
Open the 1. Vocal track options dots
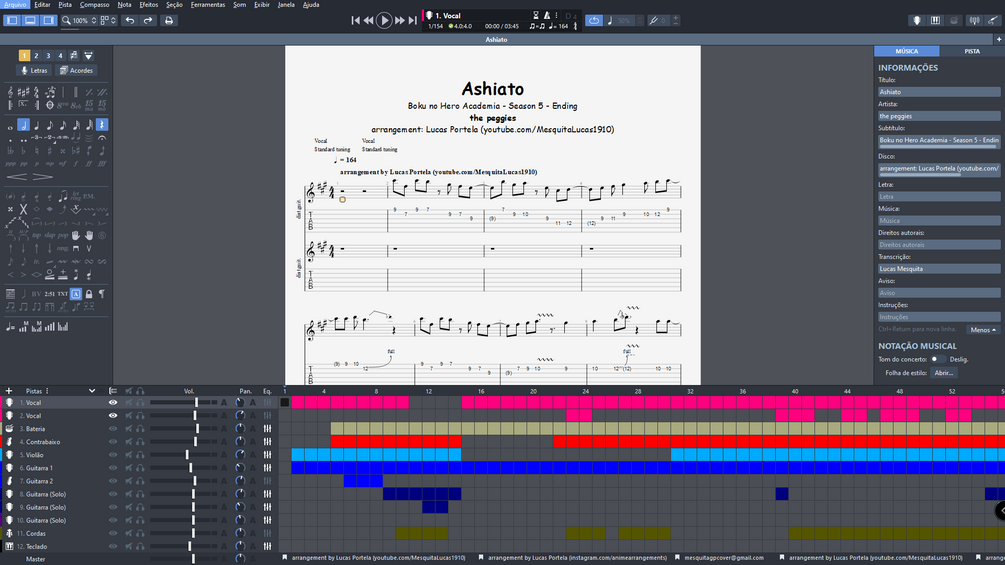[x=556, y=15]
